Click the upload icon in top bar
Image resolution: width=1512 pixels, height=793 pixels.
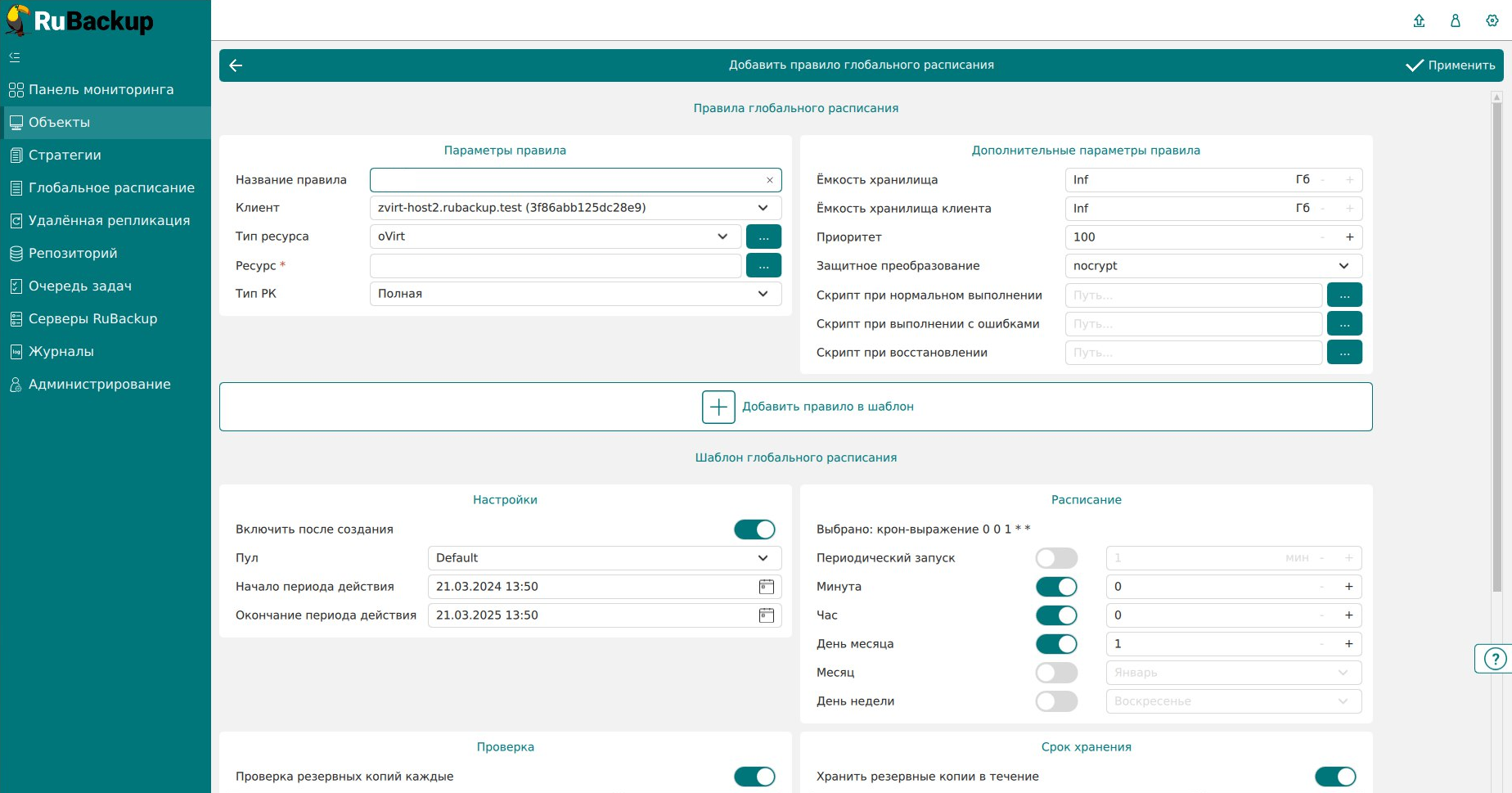coord(1419,21)
